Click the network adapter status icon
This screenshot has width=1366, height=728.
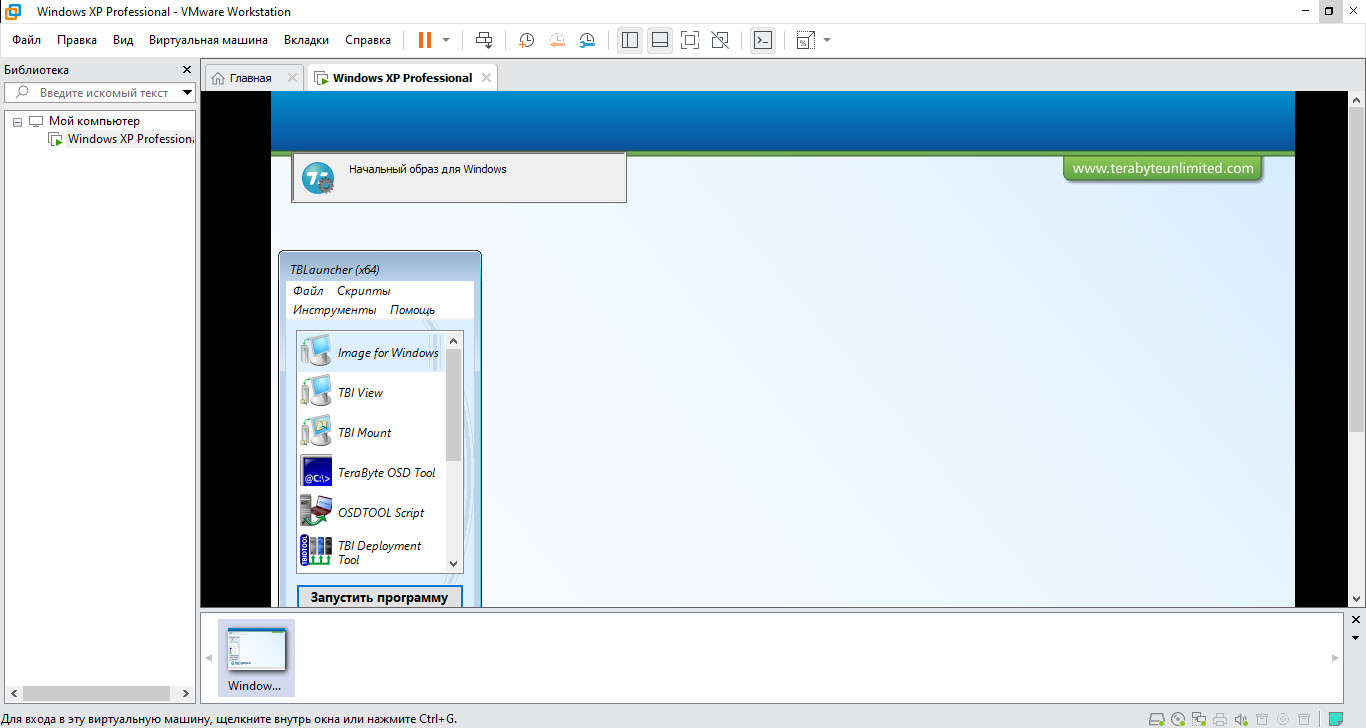pyautogui.click(x=1199, y=718)
